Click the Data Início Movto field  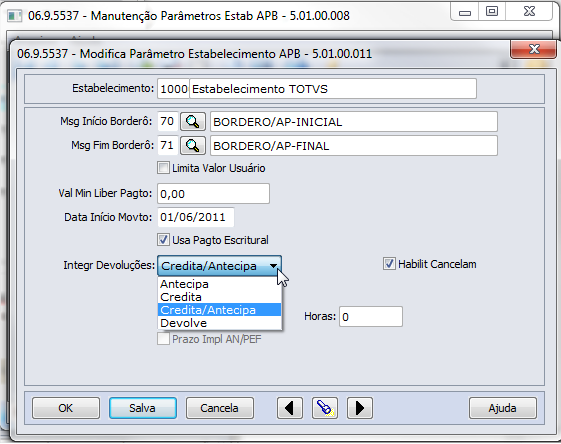(196, 217)
